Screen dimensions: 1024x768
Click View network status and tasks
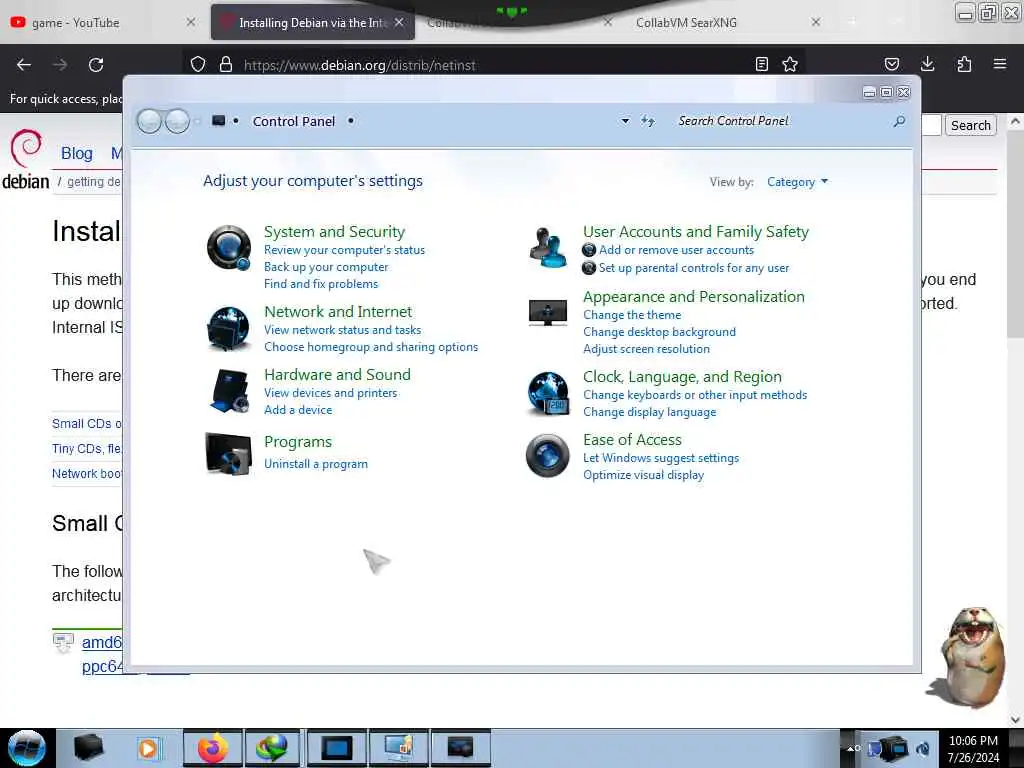click(343, 330)
